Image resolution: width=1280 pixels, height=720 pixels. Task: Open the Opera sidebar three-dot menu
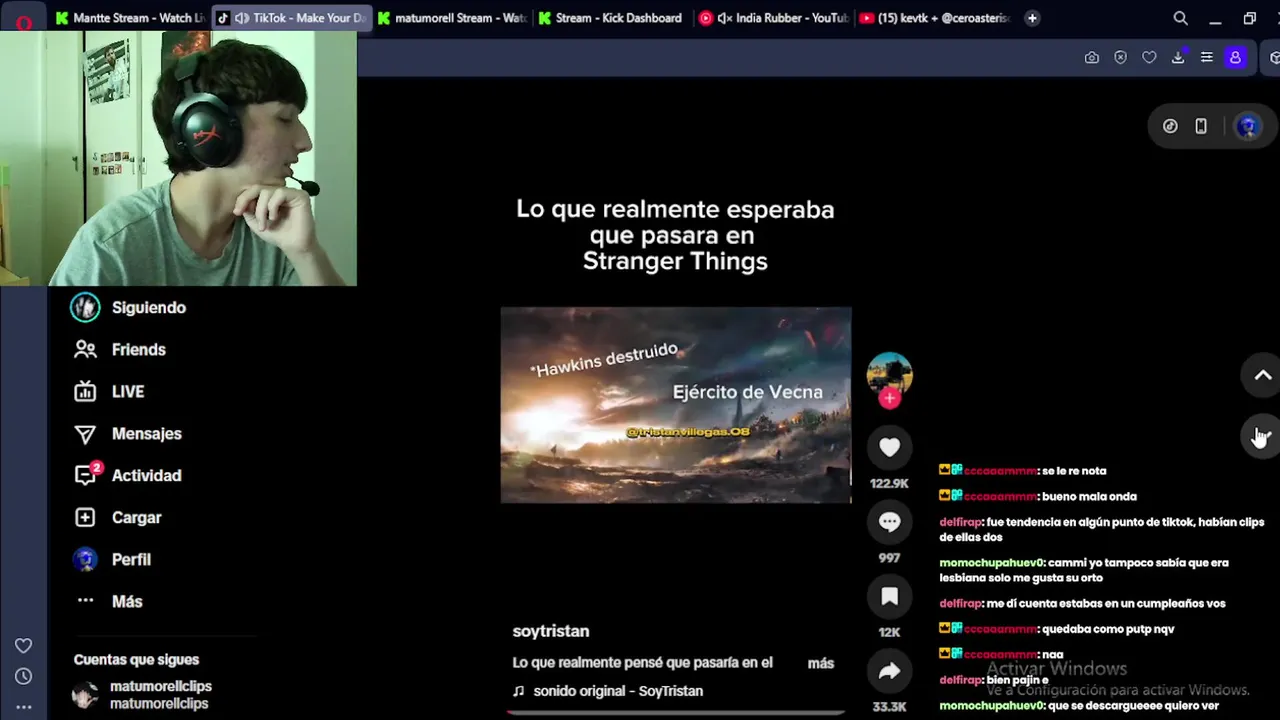(24, 707)
